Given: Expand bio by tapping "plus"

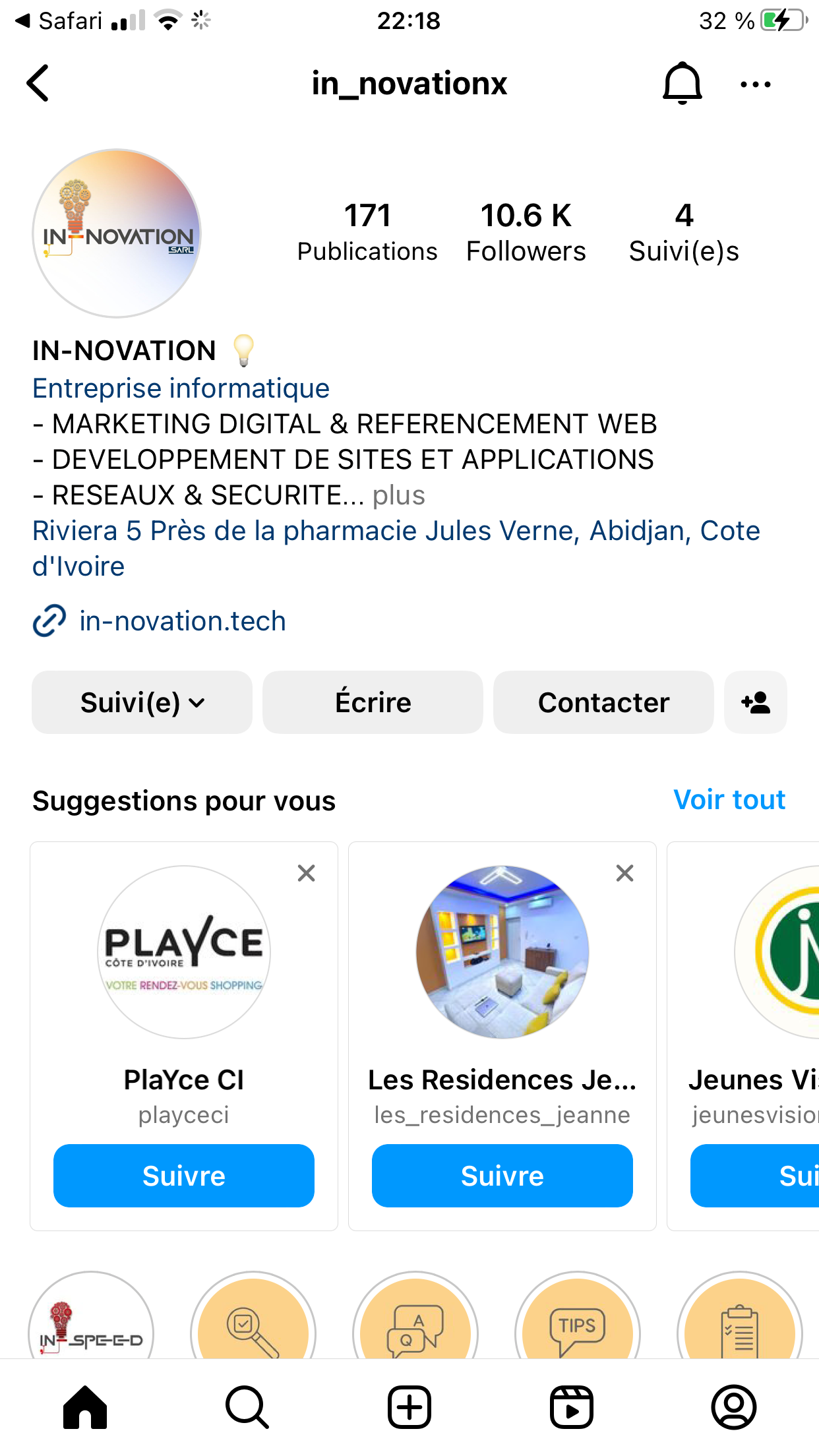Looking at the screenshot, I should click(x=398, y=495).
